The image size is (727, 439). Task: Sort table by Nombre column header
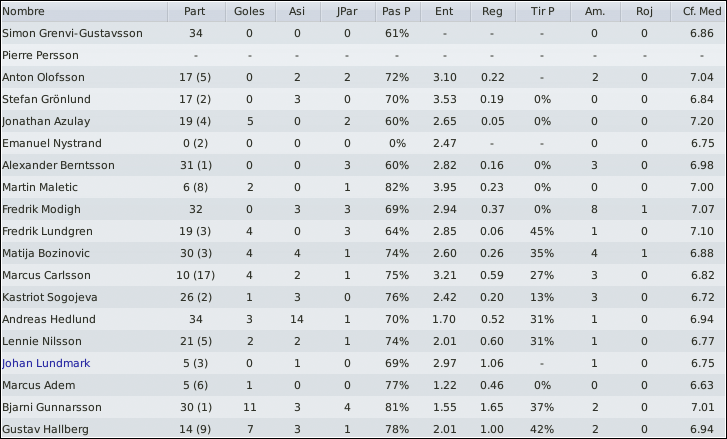coord(84,11)
